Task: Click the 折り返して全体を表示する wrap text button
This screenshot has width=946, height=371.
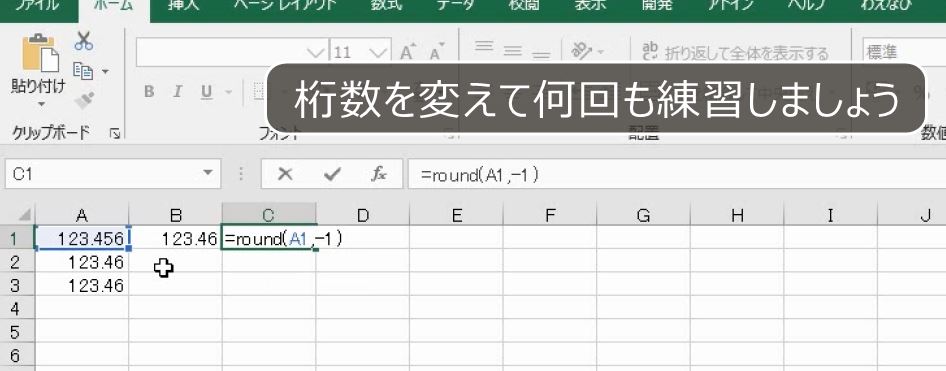Action: 735,52
